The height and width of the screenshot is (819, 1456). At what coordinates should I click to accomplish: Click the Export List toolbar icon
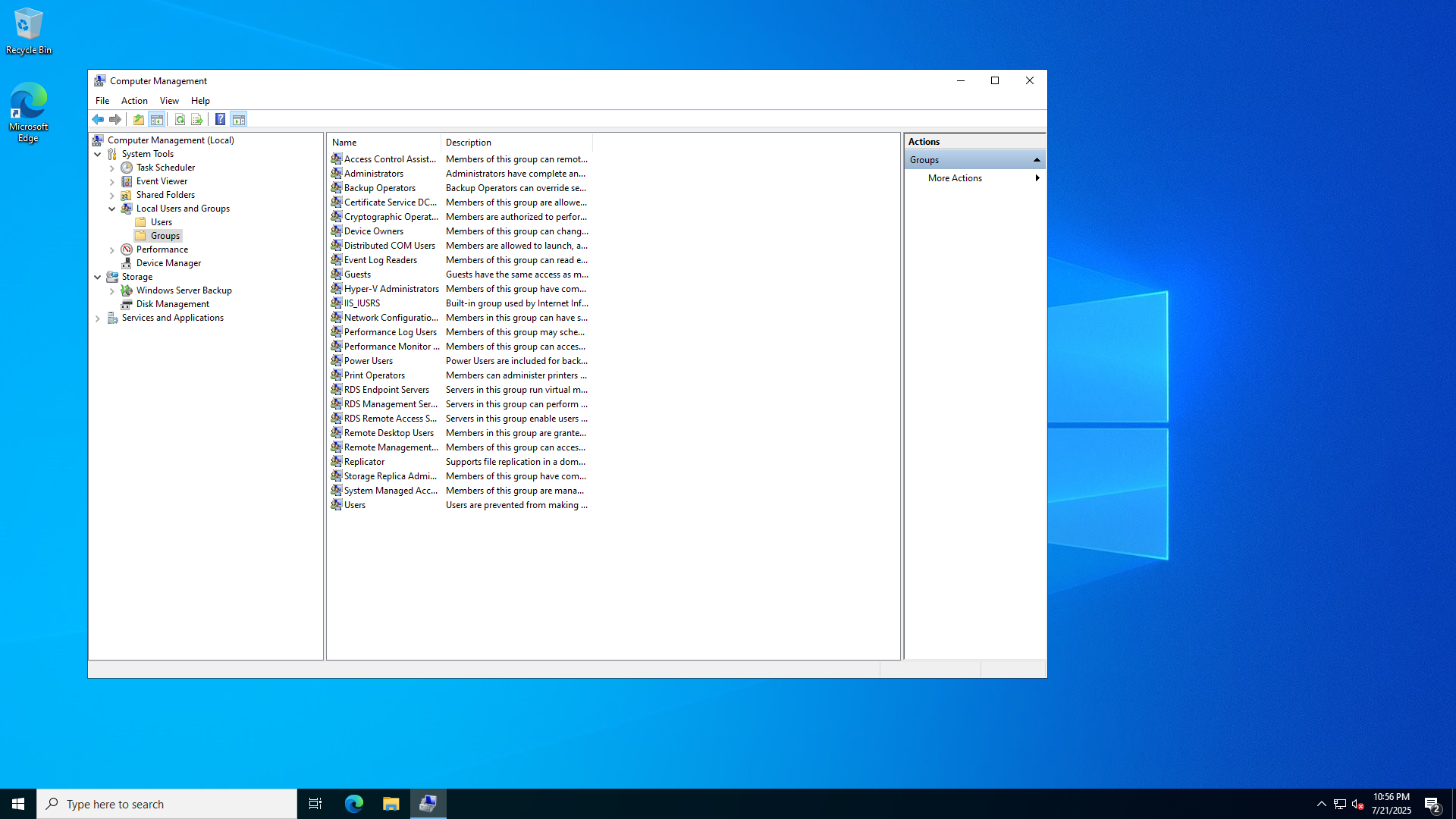(x=197, y=119)
